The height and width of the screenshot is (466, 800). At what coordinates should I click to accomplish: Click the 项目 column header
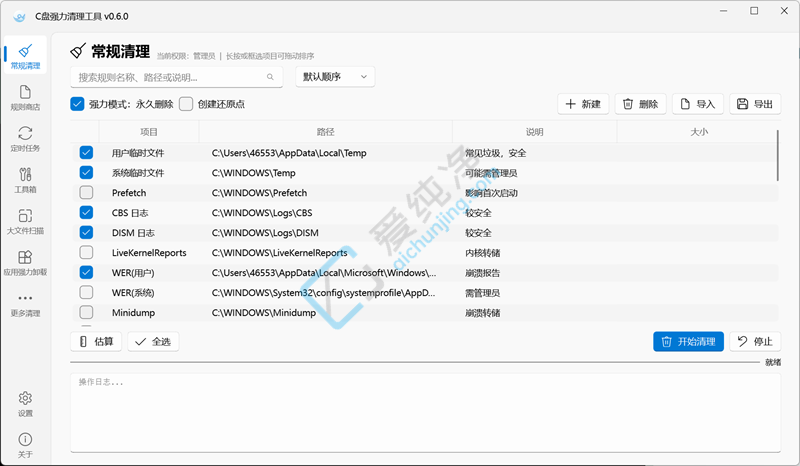[149, 132]
